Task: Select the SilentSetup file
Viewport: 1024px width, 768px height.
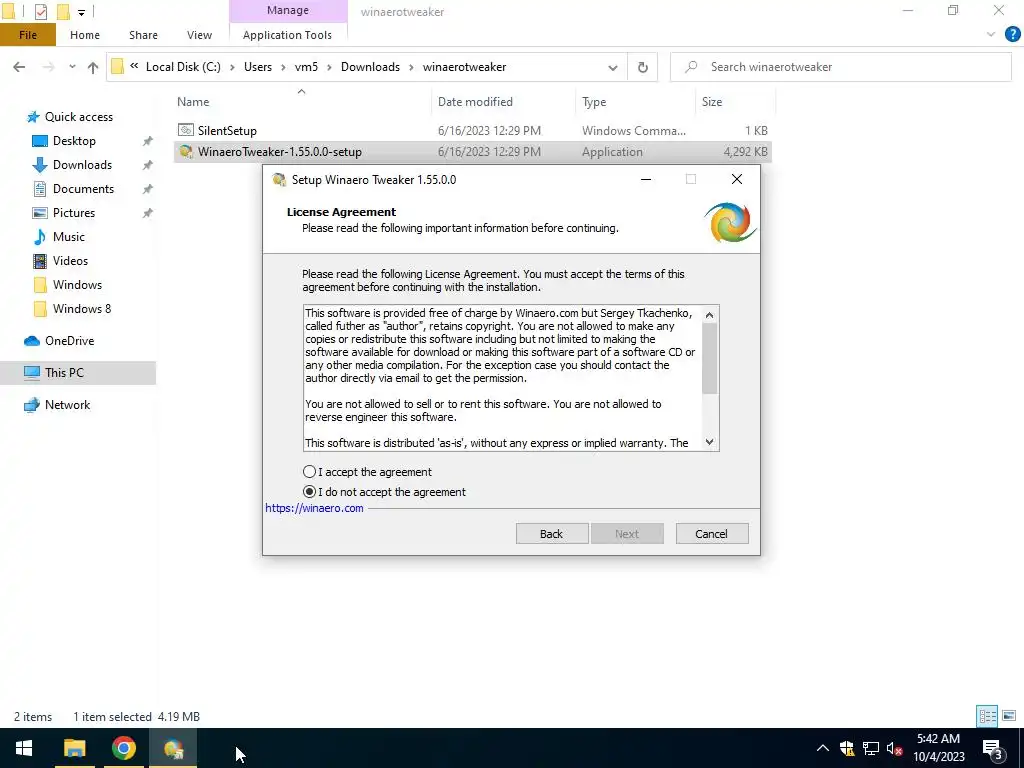Action: pos(472,131)
